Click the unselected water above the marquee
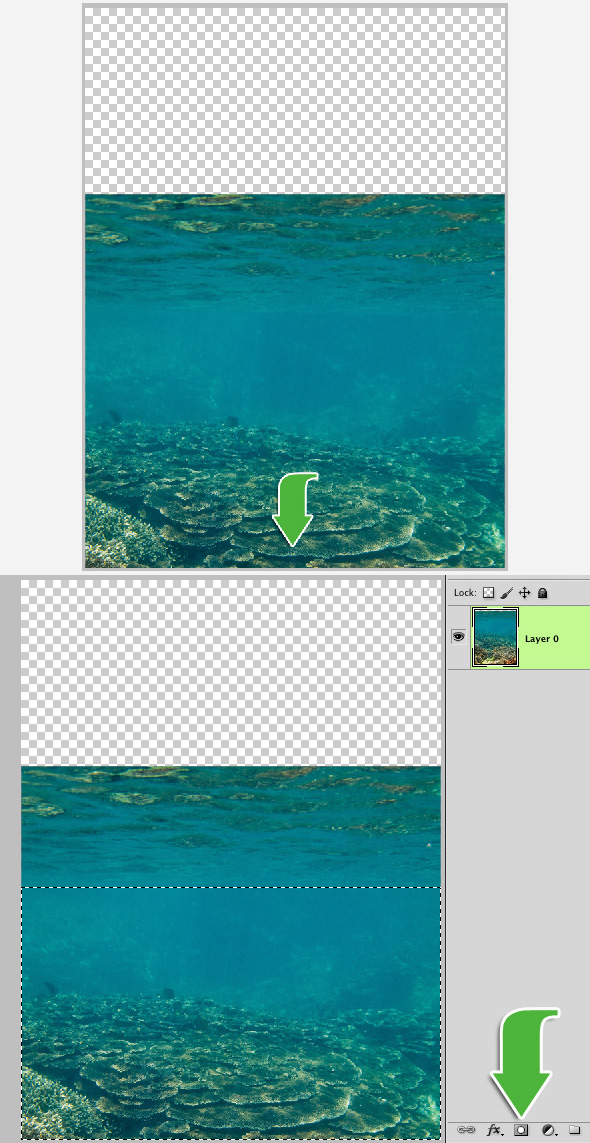Image resolution: width=590 pixels, height=1143 pixels. tap(231, 826)
